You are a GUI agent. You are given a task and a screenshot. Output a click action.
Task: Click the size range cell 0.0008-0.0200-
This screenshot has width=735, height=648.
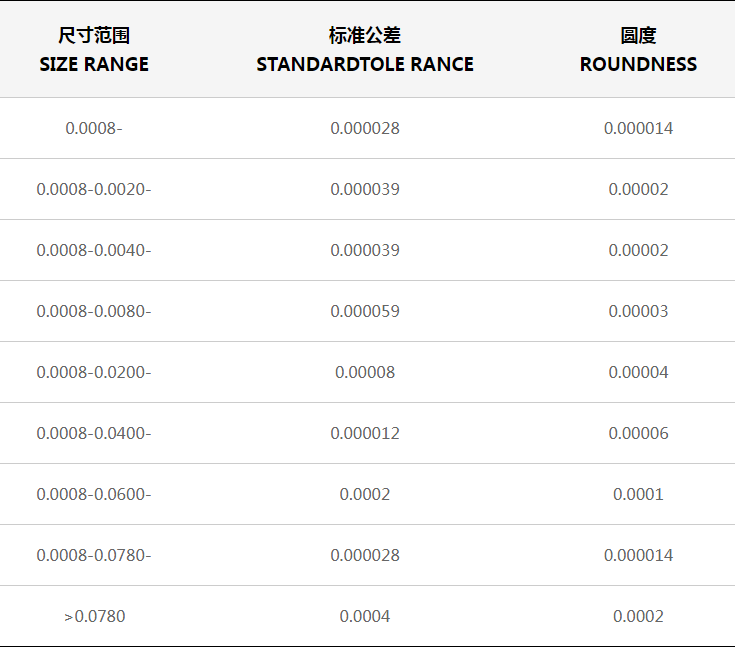tap(94, 372)
